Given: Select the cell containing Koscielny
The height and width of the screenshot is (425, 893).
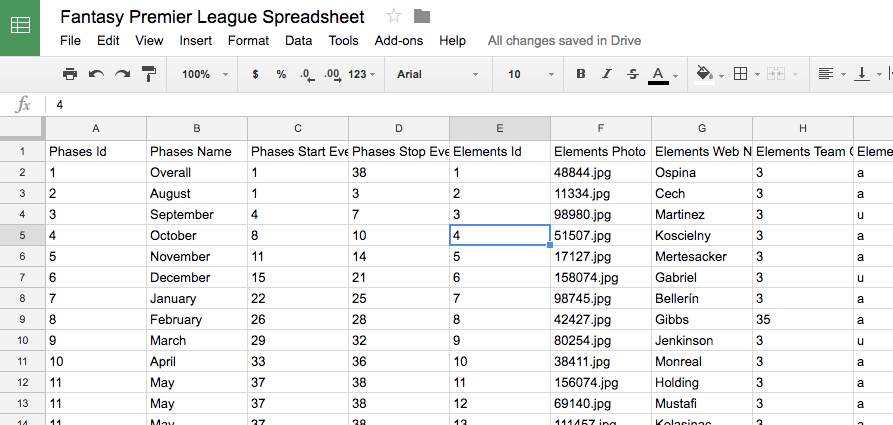Looking at the screenshot, I should 702,235.
